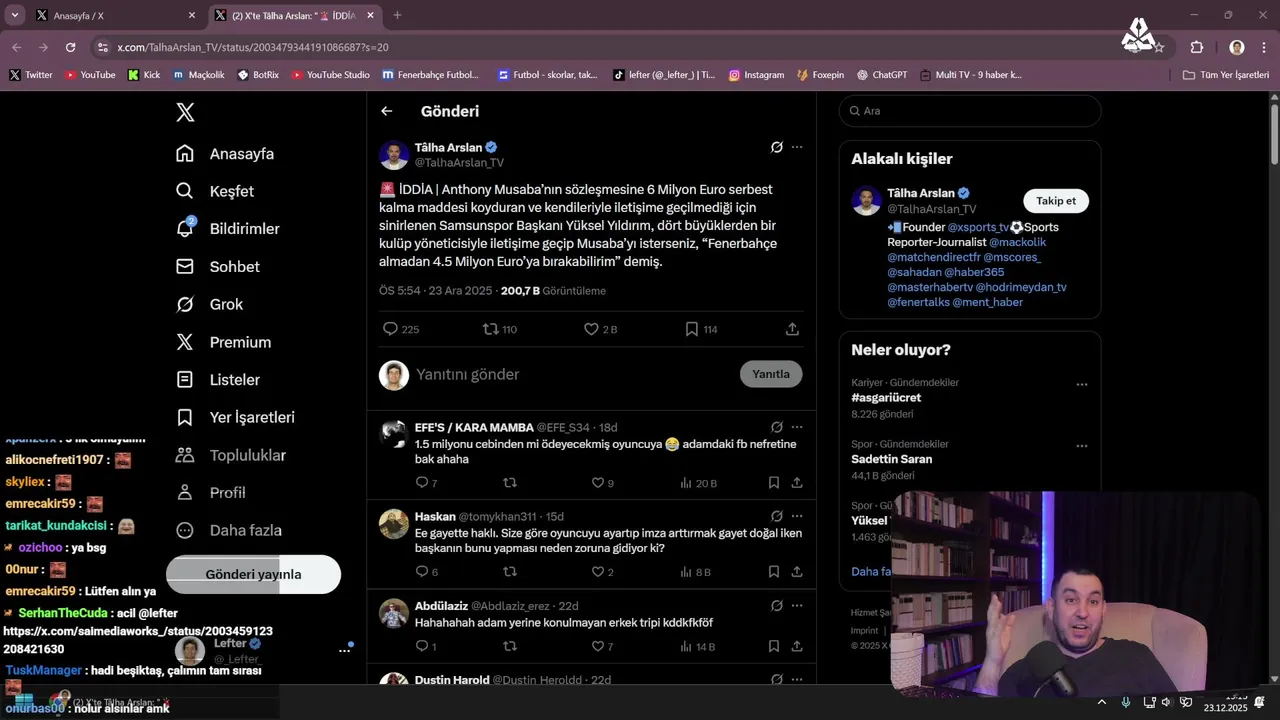Bookmark EFE'S / KARA MAMBA comment
The image size is (1280, 720).
[774, 483]
